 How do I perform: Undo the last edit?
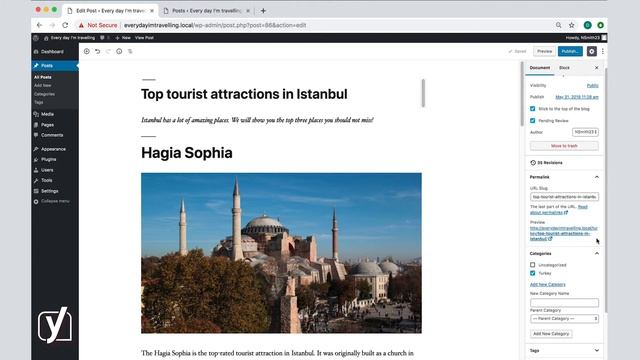coord(98,51)
